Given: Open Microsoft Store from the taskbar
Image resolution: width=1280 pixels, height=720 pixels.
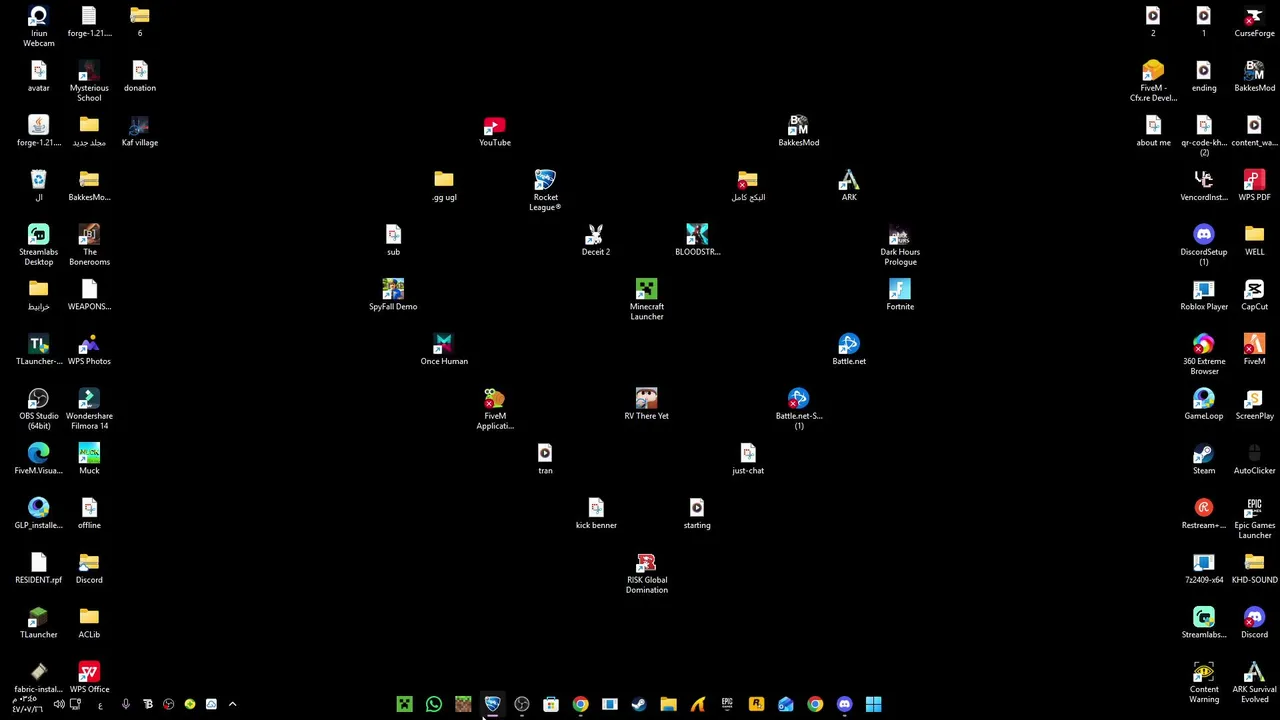Looking at the screenshot, I should click(x=551, y=705).
